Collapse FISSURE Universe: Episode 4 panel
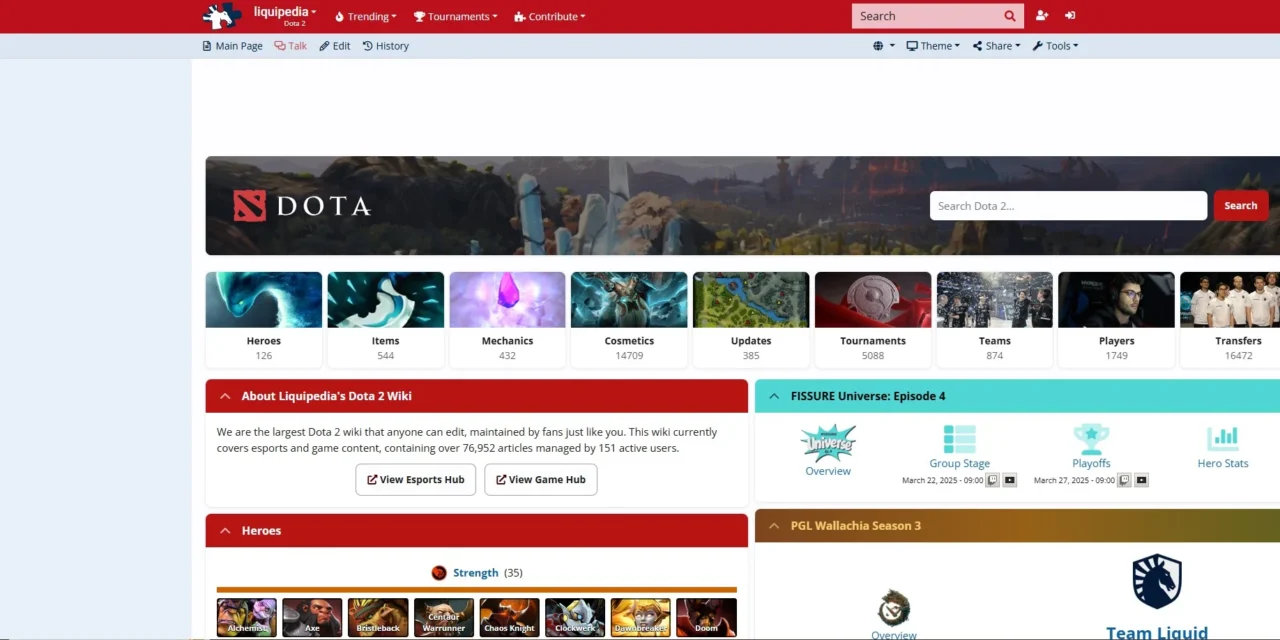The image size is (1280, 640). tap(774, 396)
